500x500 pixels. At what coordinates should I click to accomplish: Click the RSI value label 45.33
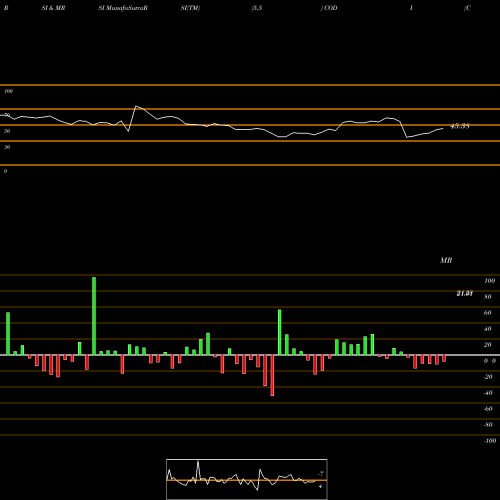pyautogui.click(x=460, y=126)
